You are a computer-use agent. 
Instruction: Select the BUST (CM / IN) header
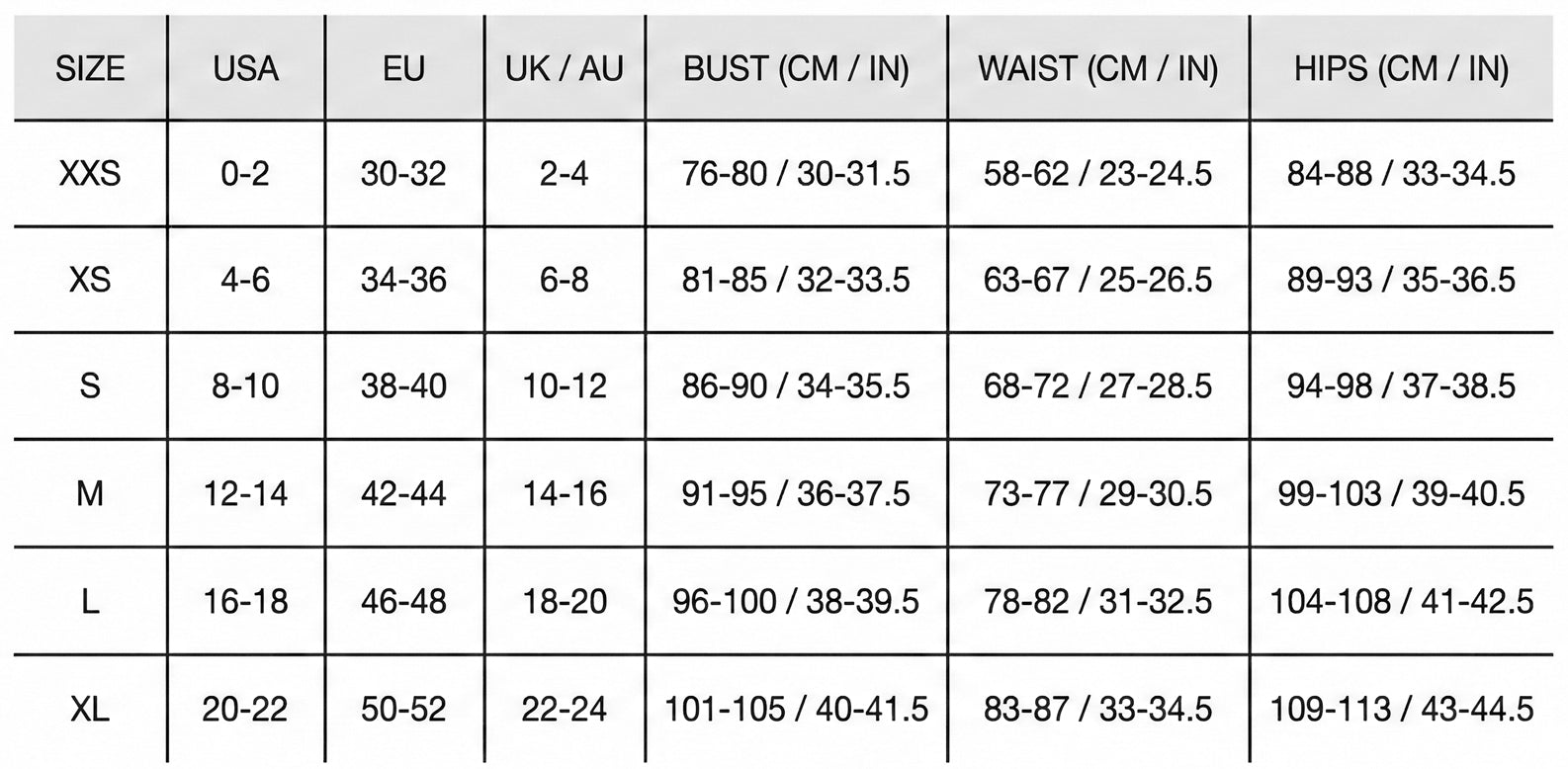point(796,69)
